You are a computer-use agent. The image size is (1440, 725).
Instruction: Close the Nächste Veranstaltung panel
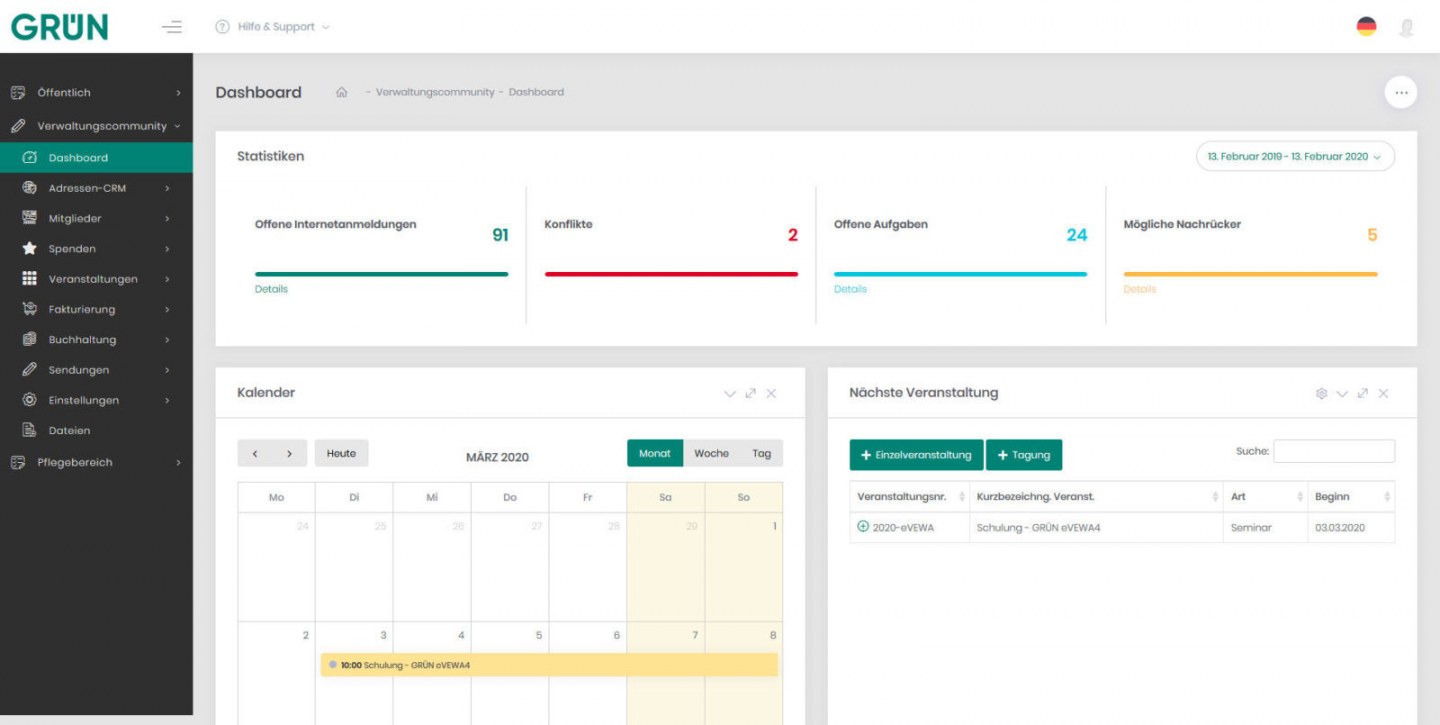1383,393
